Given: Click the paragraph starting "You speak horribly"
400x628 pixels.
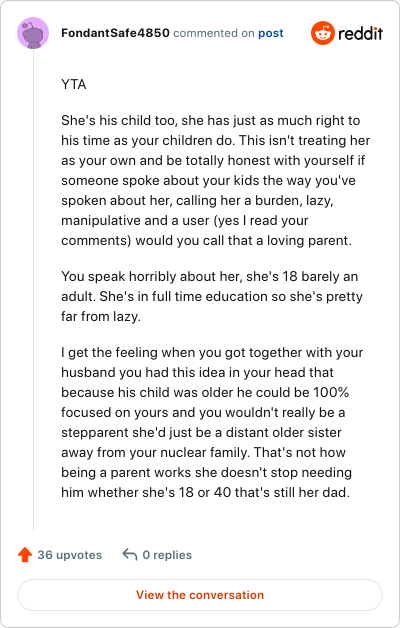Looking at the screenshot, I should (x=212, y=296).
